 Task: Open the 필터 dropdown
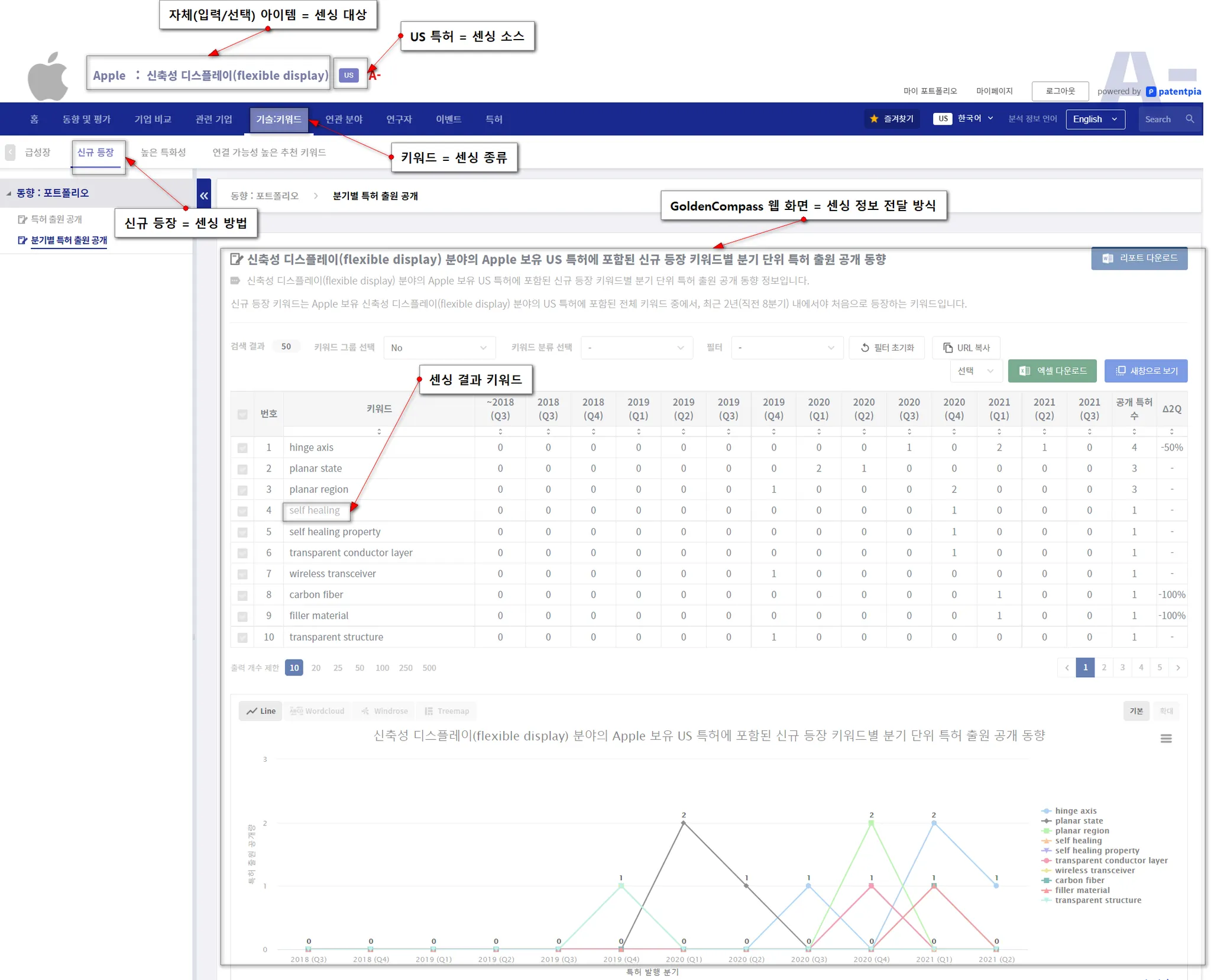[x=786, y=348]
